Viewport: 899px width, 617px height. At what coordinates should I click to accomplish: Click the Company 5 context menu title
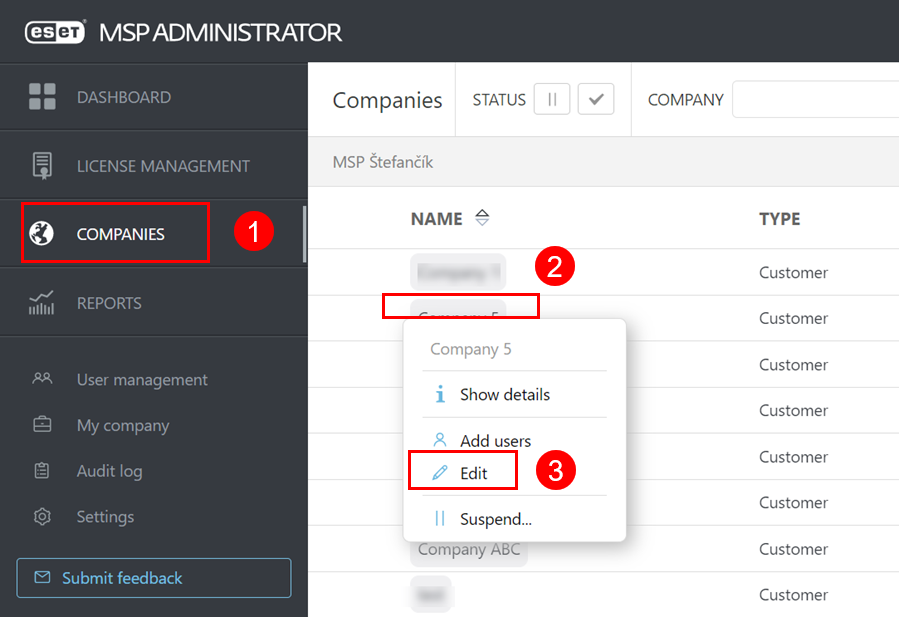point(470,349)
